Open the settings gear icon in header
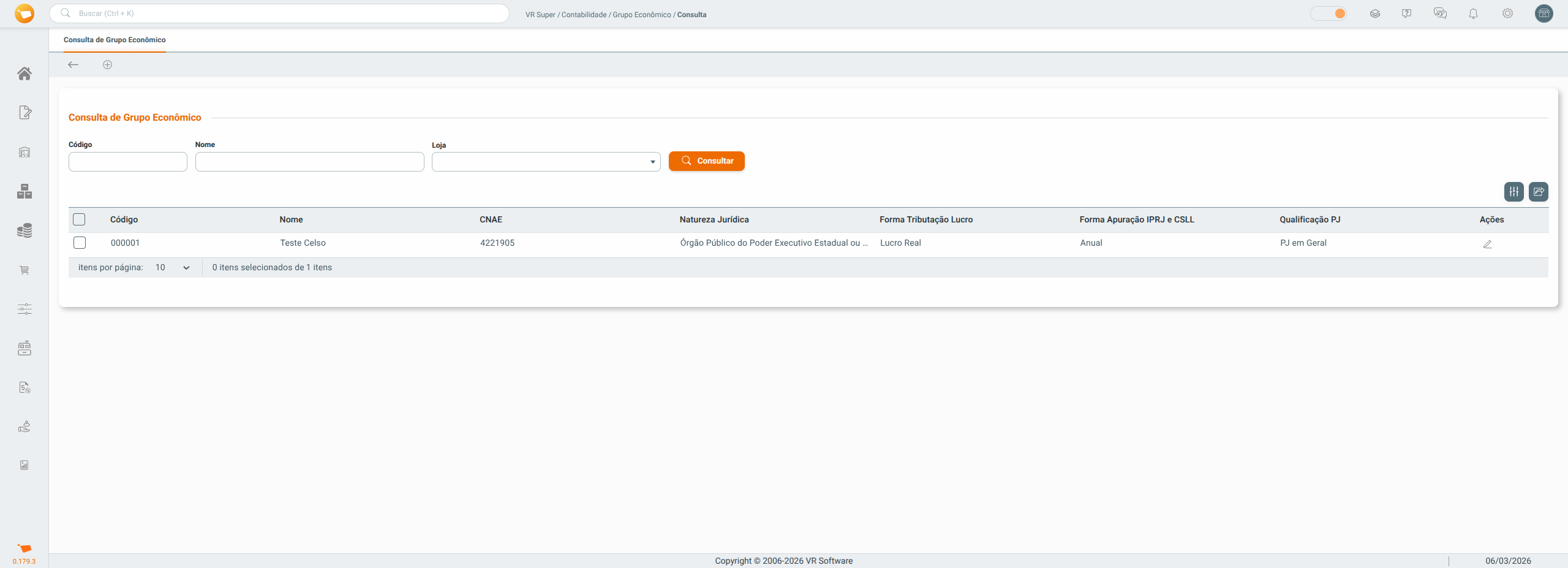This screenshot has height=568, width=1568. [x=1507, y=13]
